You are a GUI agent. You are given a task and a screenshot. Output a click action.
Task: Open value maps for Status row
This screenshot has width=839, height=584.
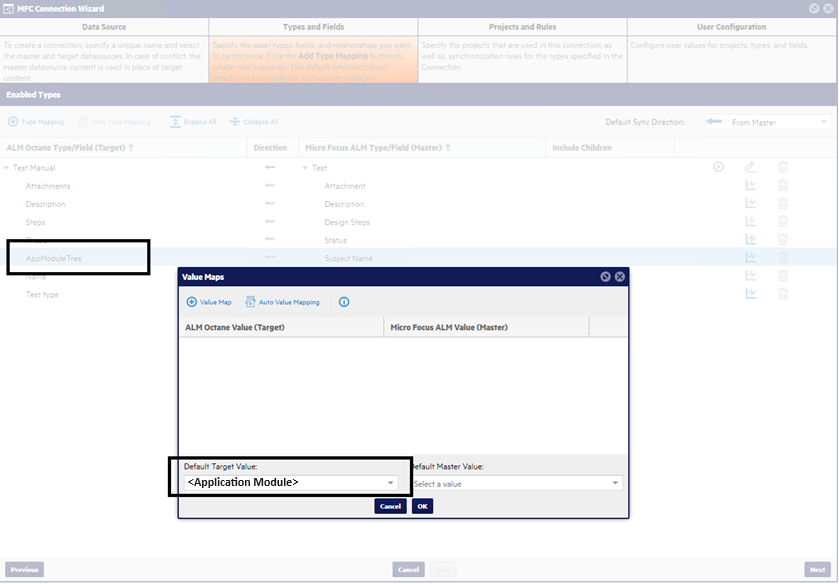(751, 239)
